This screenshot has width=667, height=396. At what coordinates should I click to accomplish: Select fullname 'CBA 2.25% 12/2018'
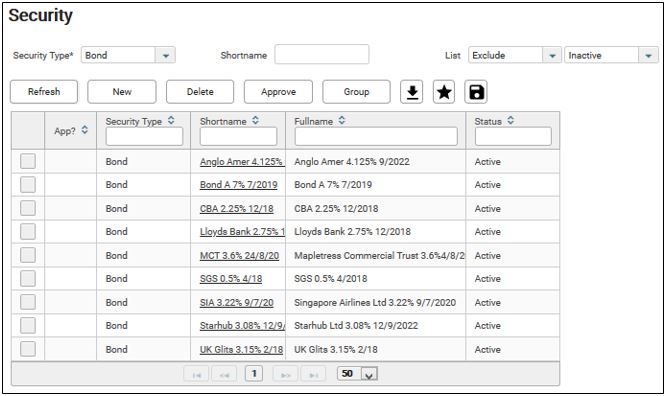tap(336, 208)
